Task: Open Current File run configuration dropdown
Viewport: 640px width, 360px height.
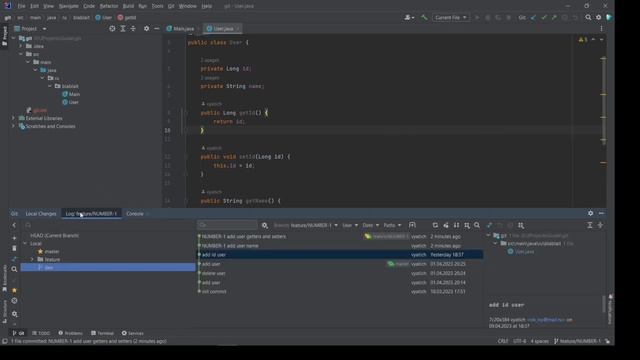Action: tap(451, 18)
